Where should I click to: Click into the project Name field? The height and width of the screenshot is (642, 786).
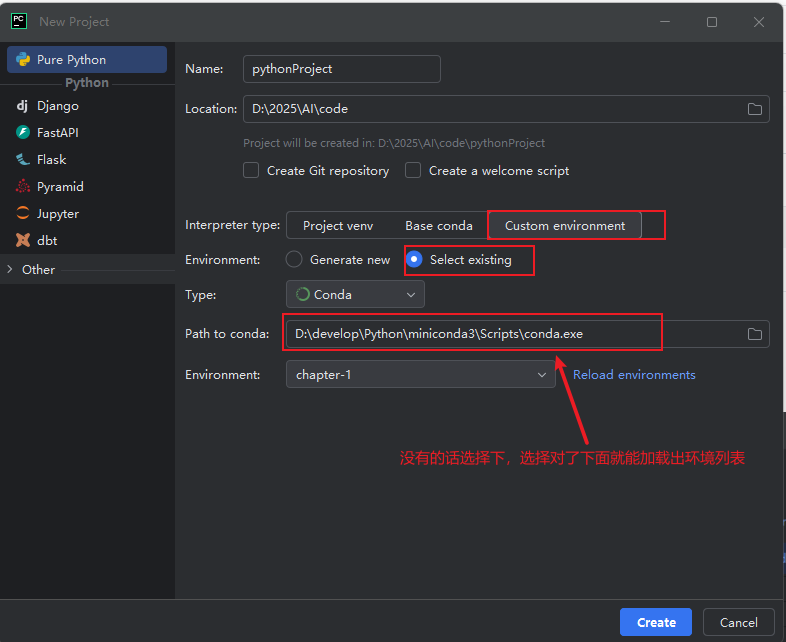[x=342, y=69]
